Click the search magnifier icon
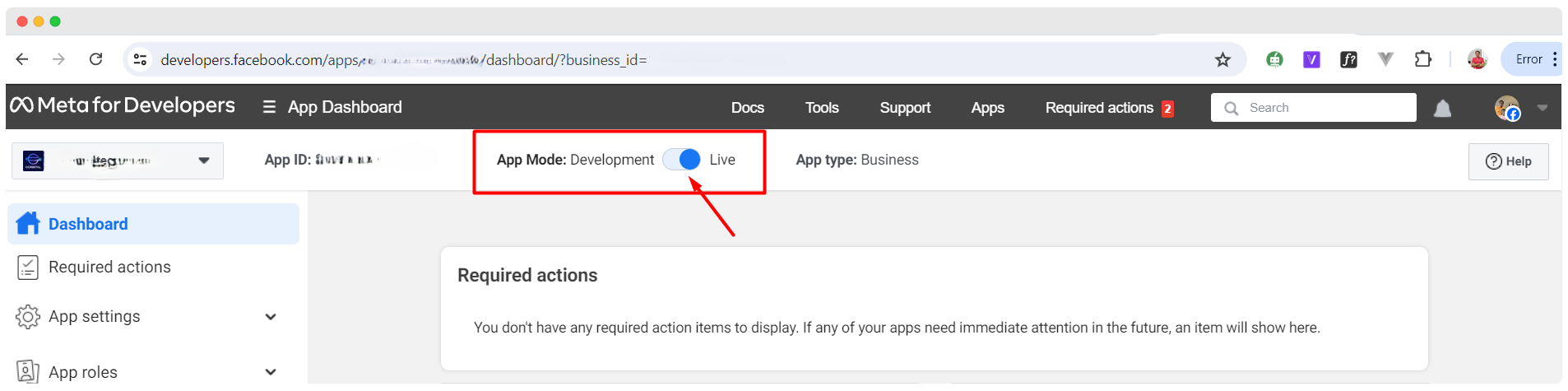 pyautogui.click(x=1231, y=108)
